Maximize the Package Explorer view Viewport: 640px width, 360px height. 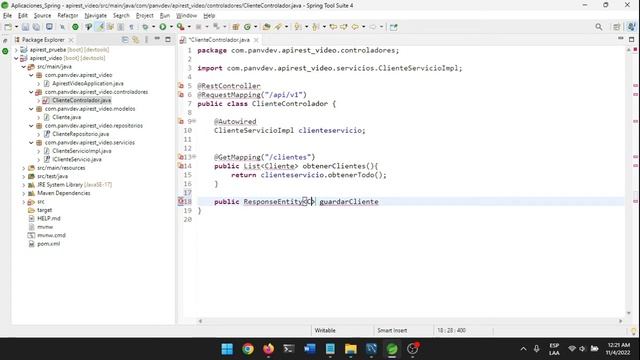(x=168, y=40)
